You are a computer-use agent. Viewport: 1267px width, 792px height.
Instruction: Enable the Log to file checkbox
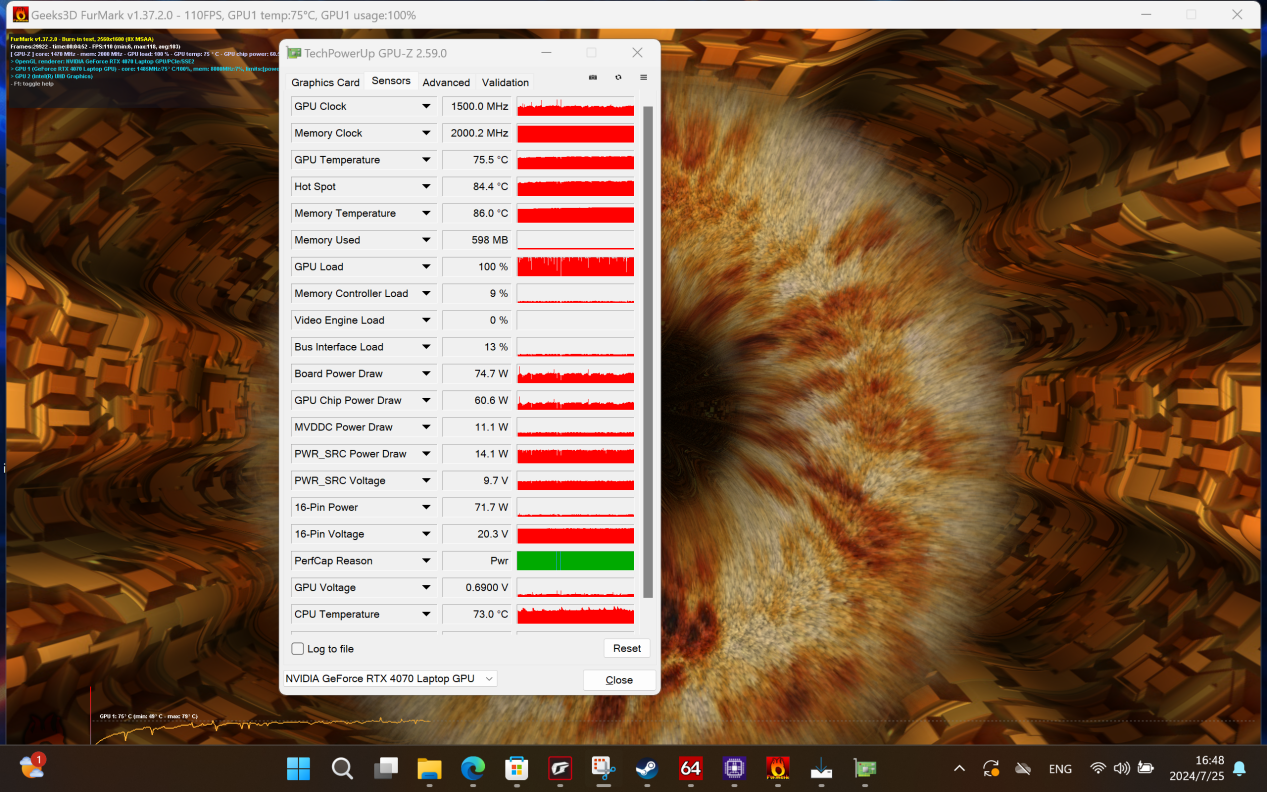[298, 649]
